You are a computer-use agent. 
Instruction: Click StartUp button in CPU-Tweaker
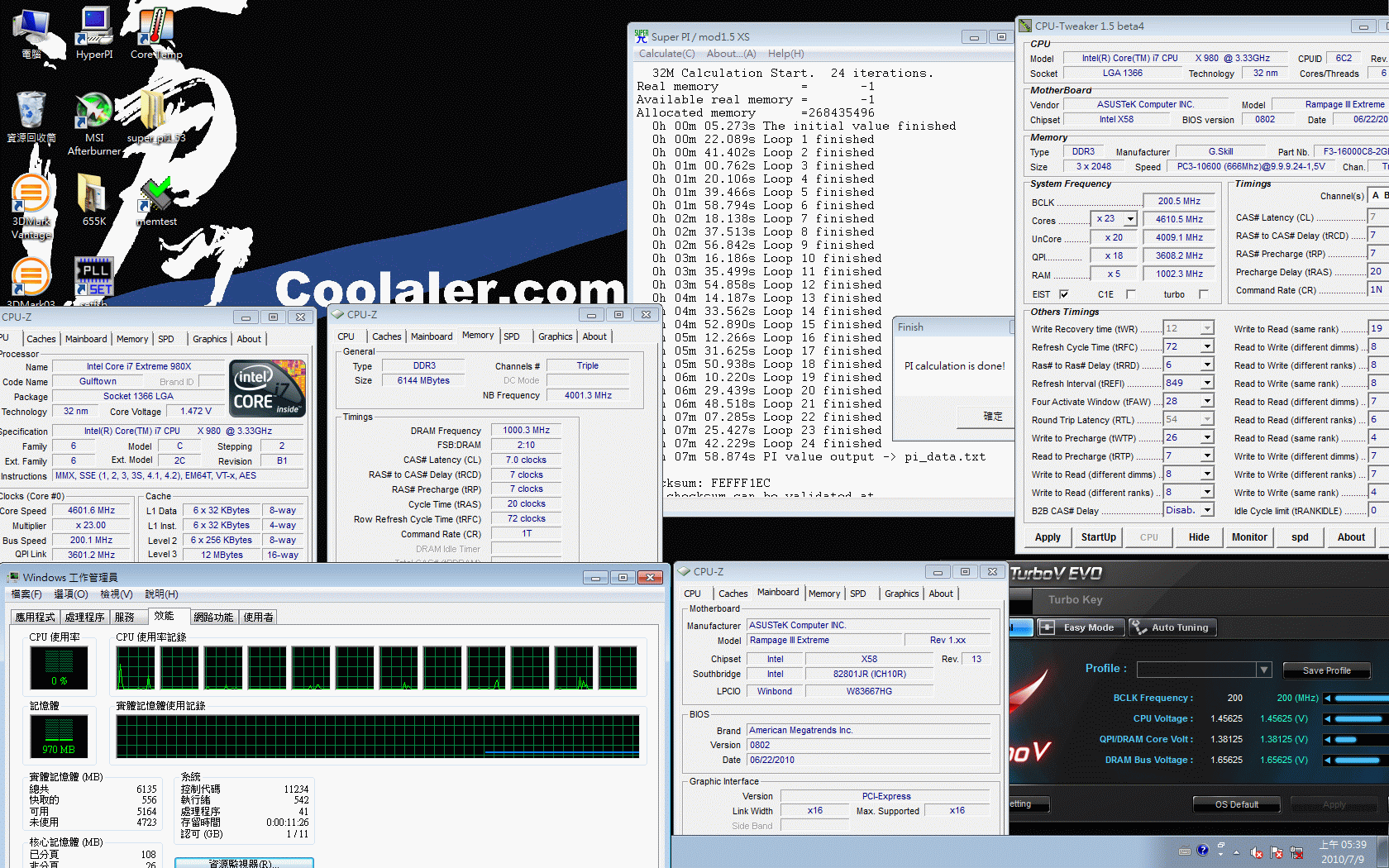pyautogui.click(x=1098, y=537)
